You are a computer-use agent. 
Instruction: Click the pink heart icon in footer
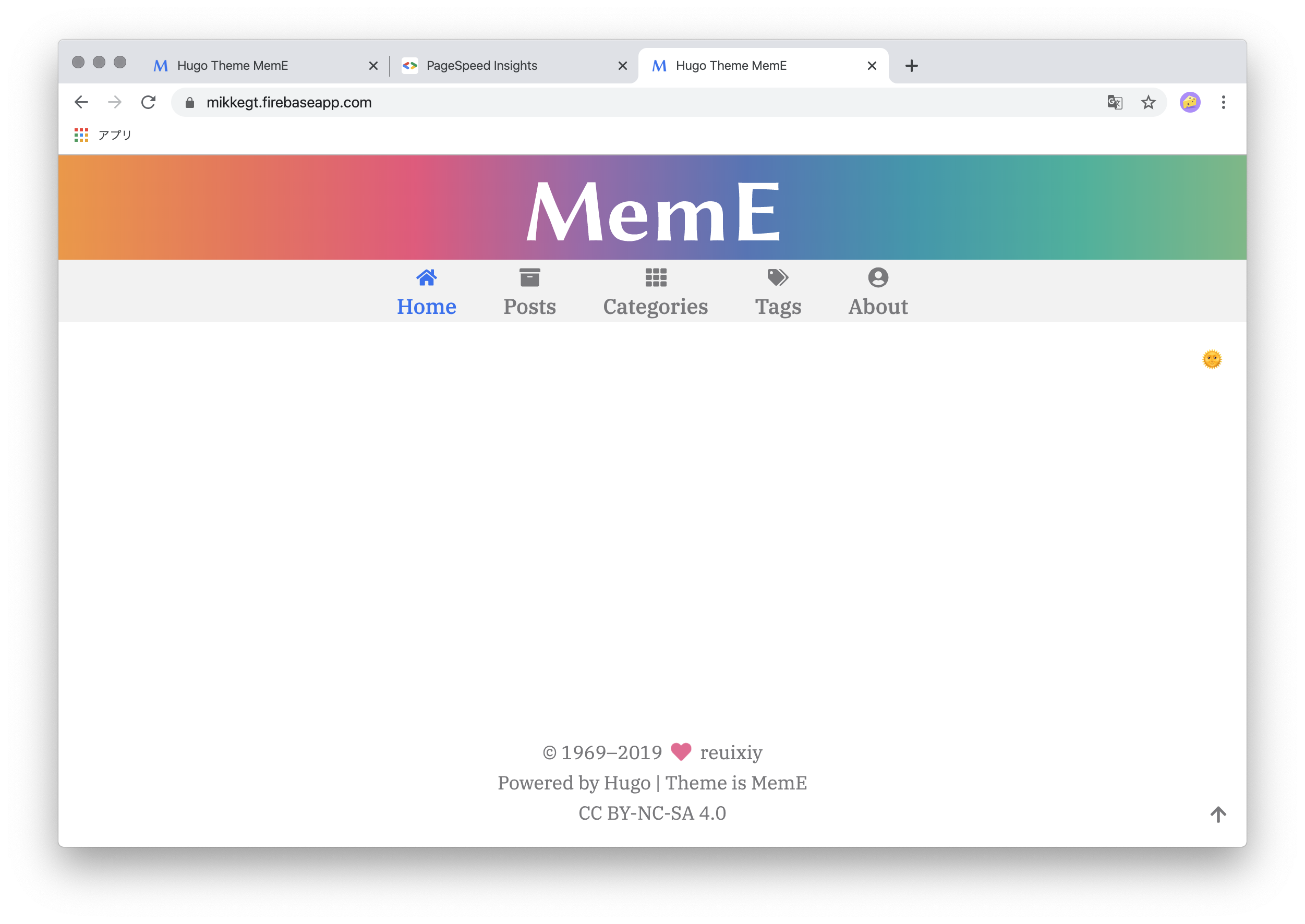(x=680, y=752)
